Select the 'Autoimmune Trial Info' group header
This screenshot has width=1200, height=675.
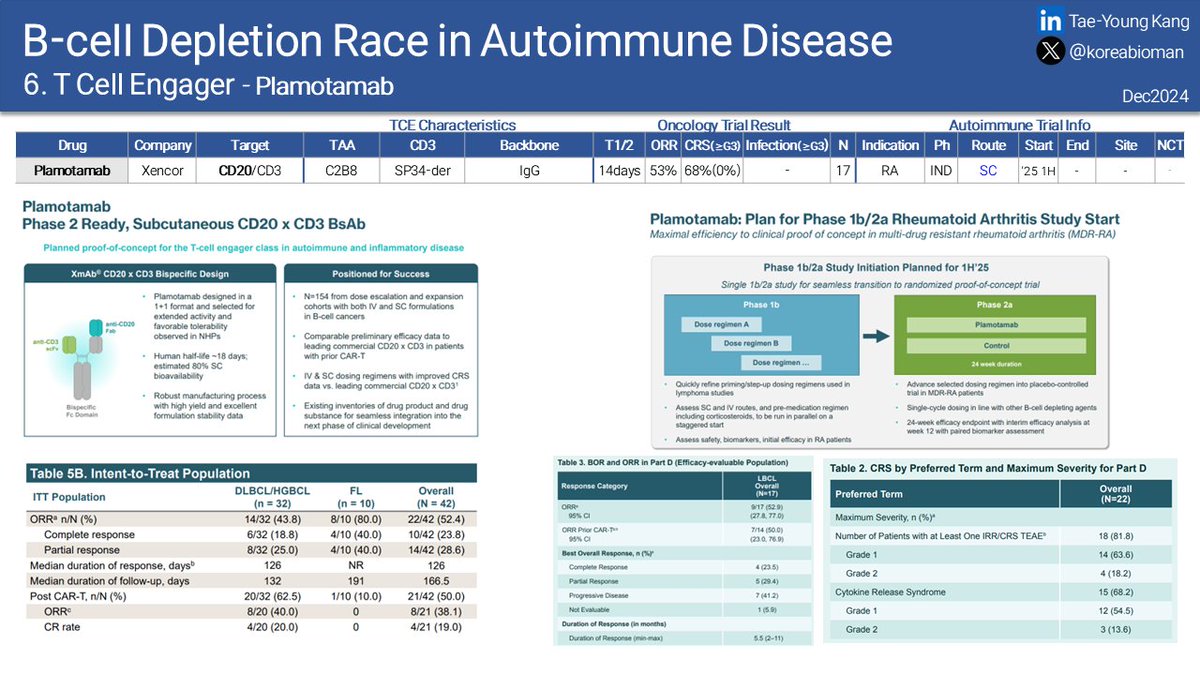1019,125
